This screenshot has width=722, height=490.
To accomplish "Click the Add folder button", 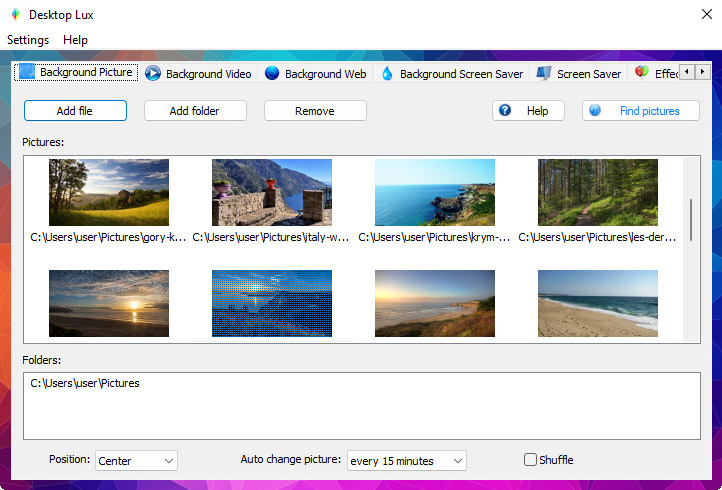I will [195, 111].
